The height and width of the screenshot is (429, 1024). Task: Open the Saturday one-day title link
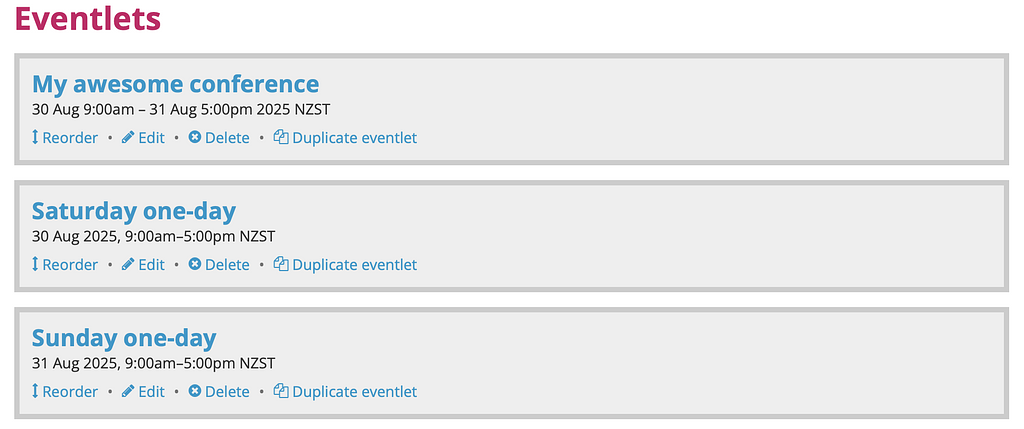(134, 211)
